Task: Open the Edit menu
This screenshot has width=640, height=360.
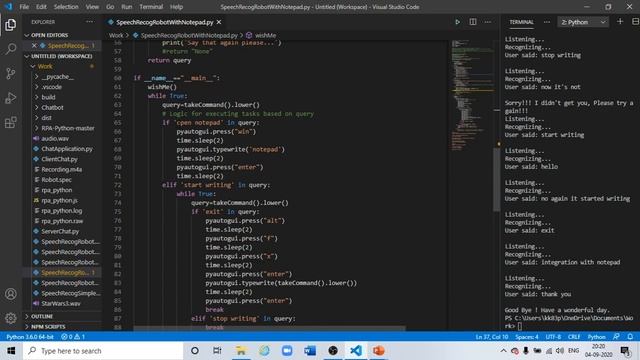Action: point(41,7)
